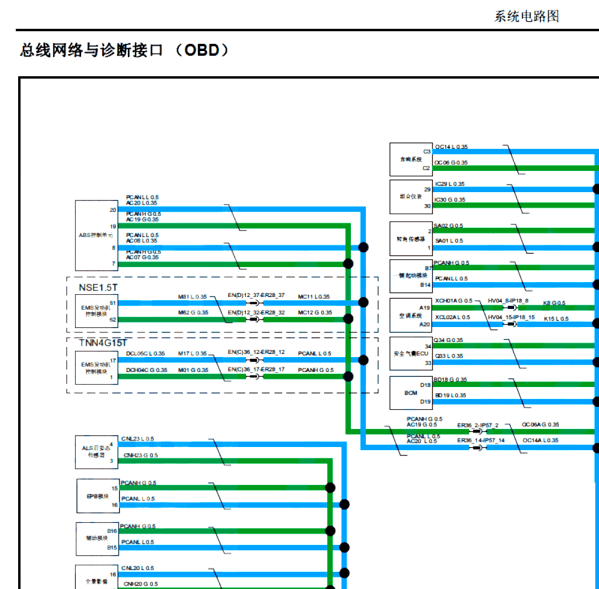599x589 pixels.
Task: Click the page title 总线网络与诊断接口 (OBD)
Action: point(125,50)
